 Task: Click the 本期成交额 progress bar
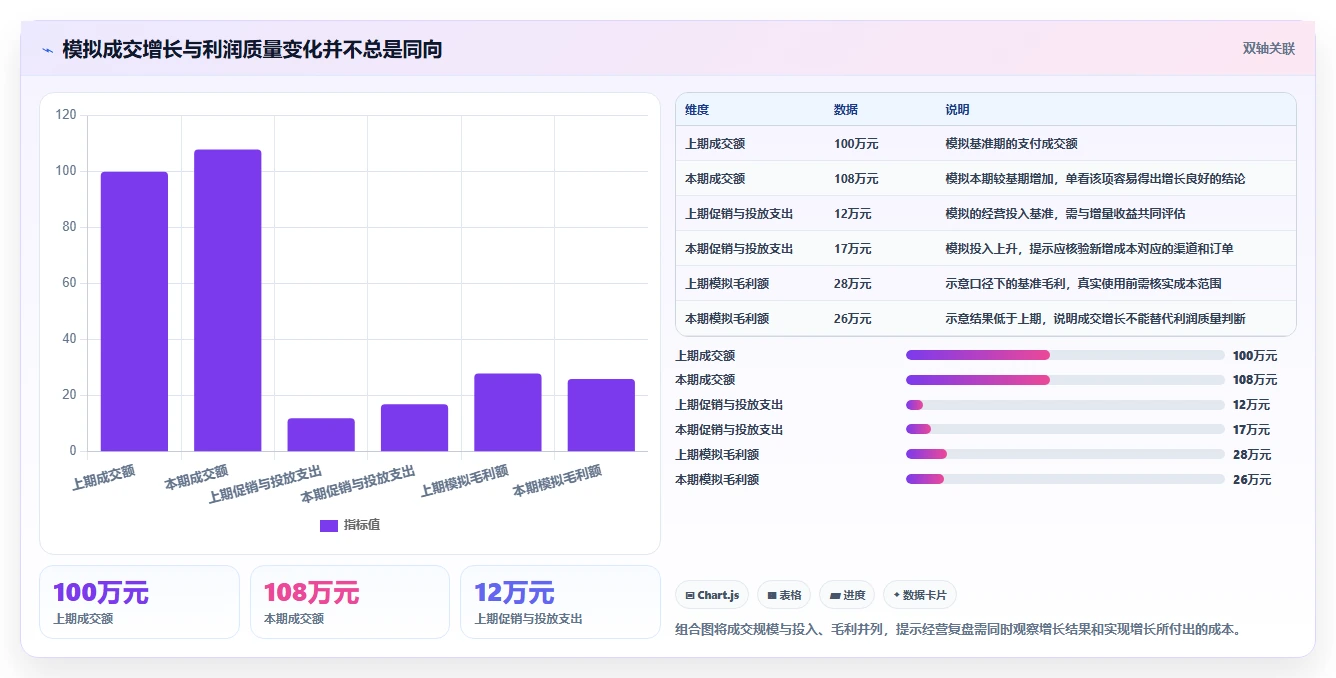pos(1065,380)
